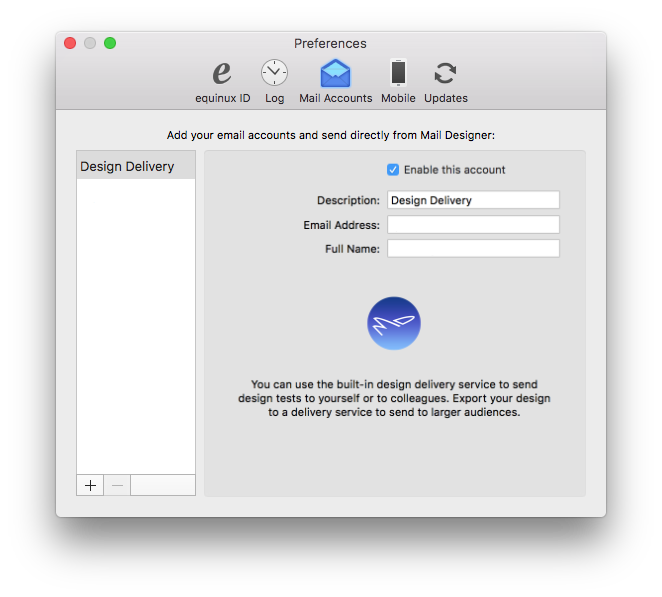Image resolution: width=662 pixels, height=597 pixels.
Task: Add a new mail account with plus
Action: click(90, 486)
